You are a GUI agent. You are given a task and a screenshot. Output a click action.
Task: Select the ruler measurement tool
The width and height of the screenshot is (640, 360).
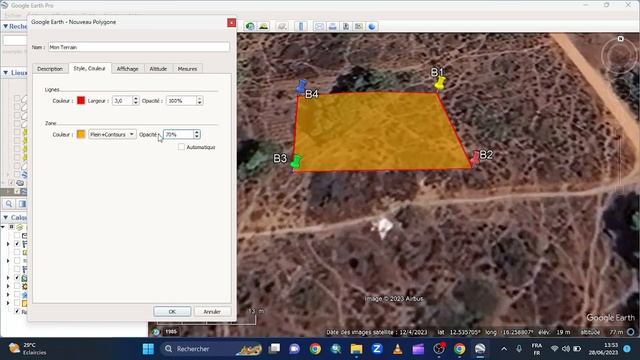(301, 27)
